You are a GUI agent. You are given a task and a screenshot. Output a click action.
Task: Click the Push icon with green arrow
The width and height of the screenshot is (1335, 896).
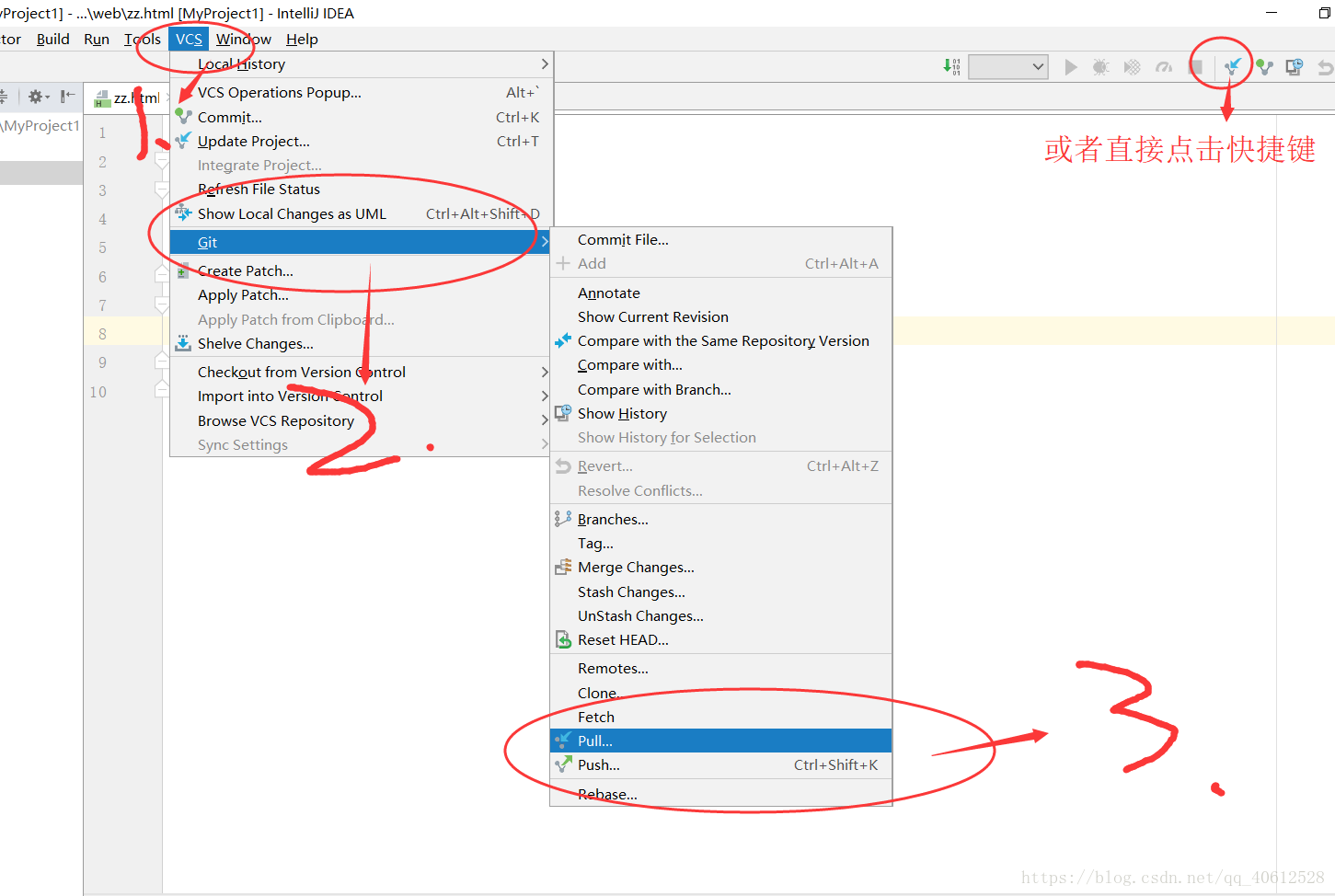point(563,764)
